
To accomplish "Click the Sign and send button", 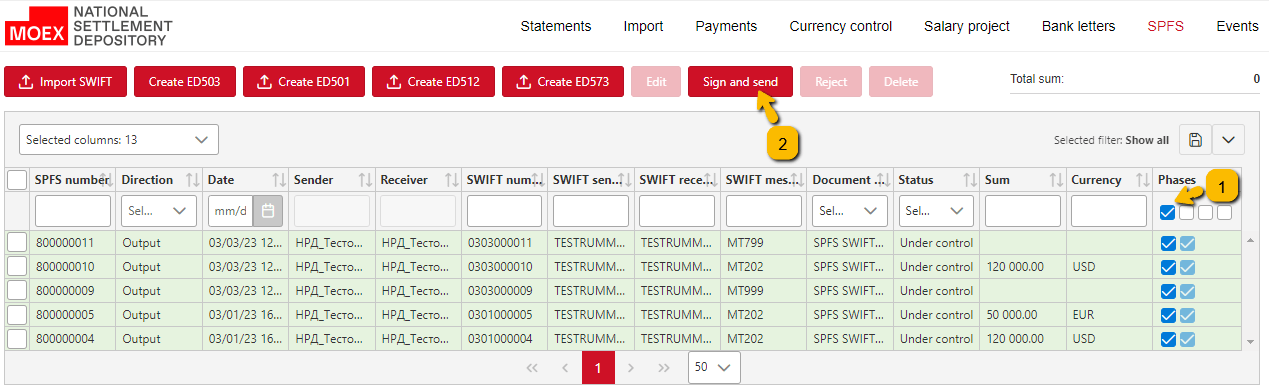I will click(740, 82).
